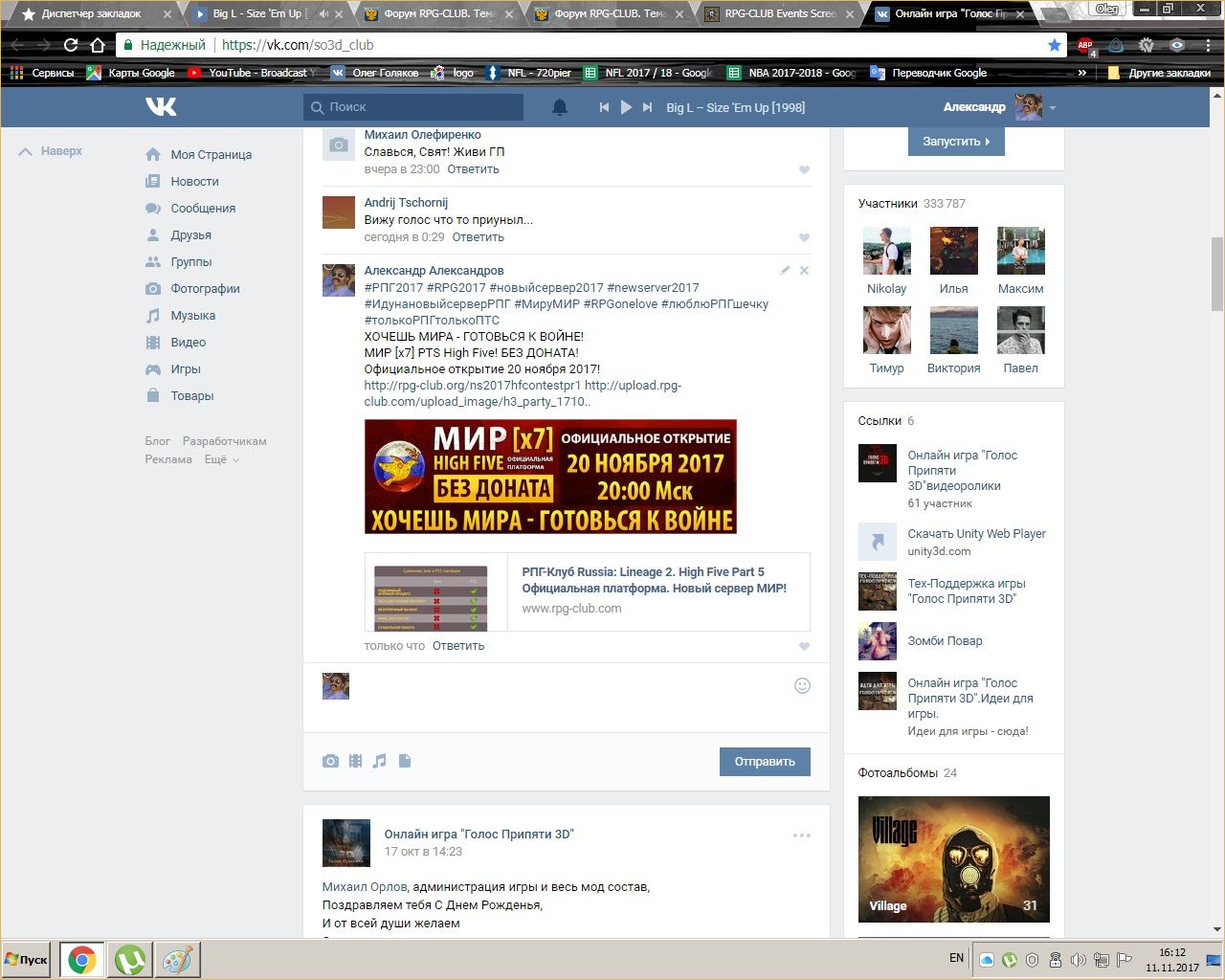Click the Запустить button
The width and height of the screenshot is (1225, 980).
click(x=956, y=141)
